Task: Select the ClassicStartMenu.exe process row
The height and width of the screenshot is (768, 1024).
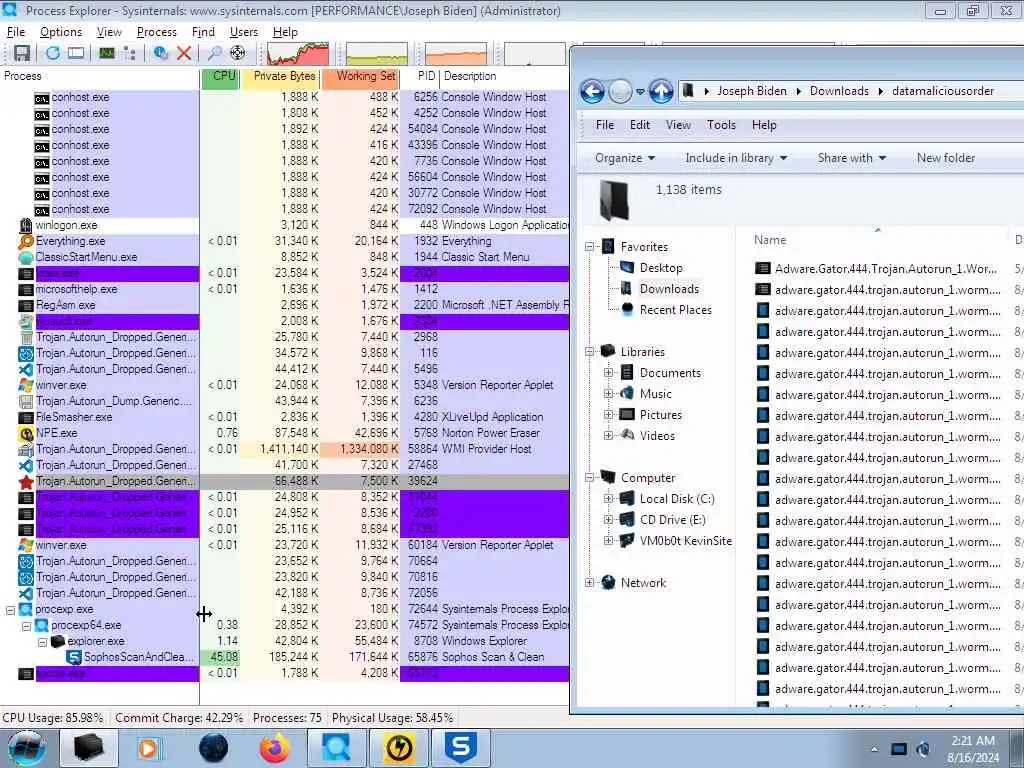Action: 285,257
